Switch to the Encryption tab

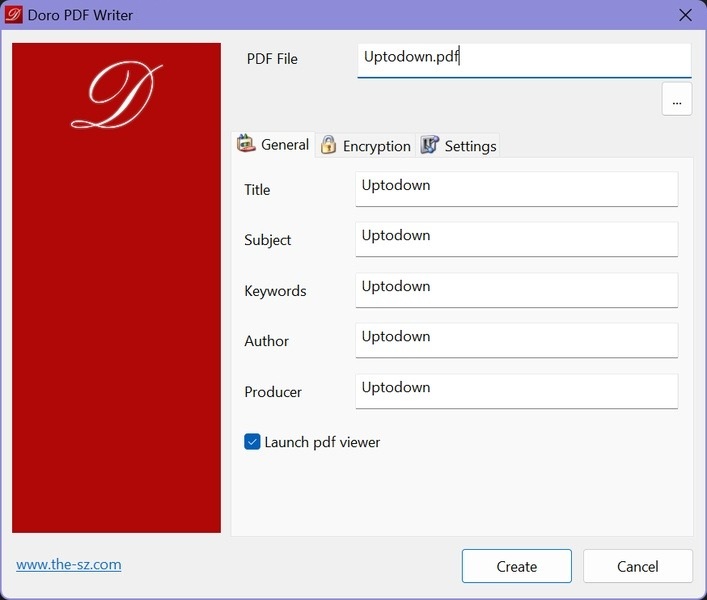click(x=376, y=146)
